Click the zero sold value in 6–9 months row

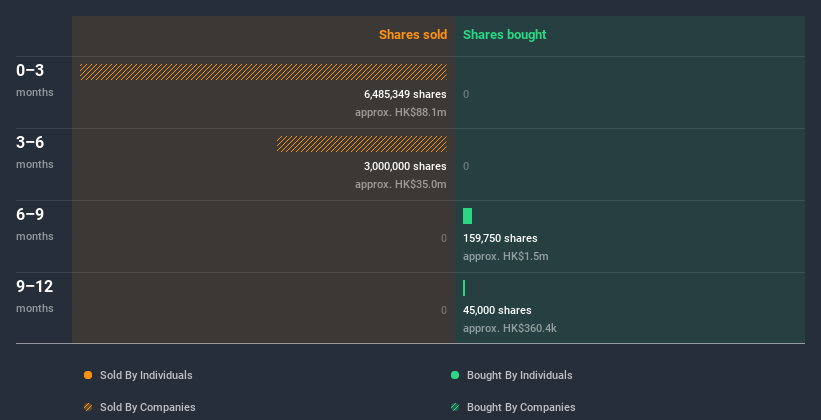click(x=444, y=238)
